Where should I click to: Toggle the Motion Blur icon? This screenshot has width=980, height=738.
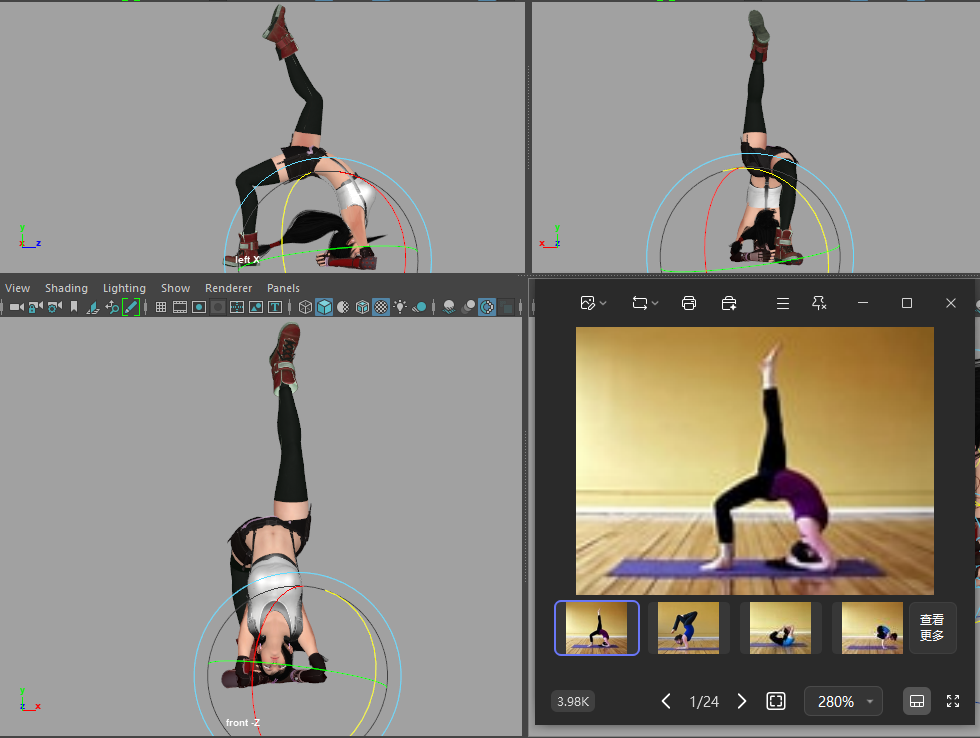coord(468,307)
